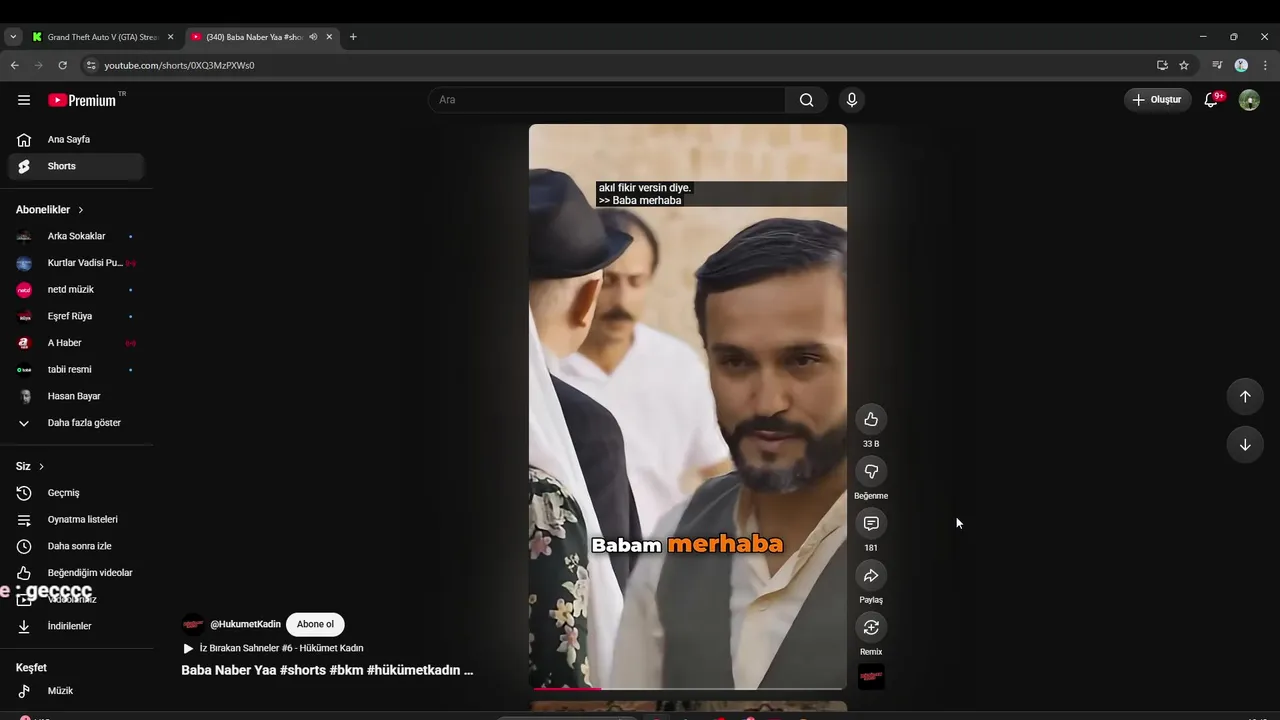The height and width of the screenshot is (720, 1280).
Task: Mute tab via speaker icon on YouTube tab
Action: (x=313, y=37)
